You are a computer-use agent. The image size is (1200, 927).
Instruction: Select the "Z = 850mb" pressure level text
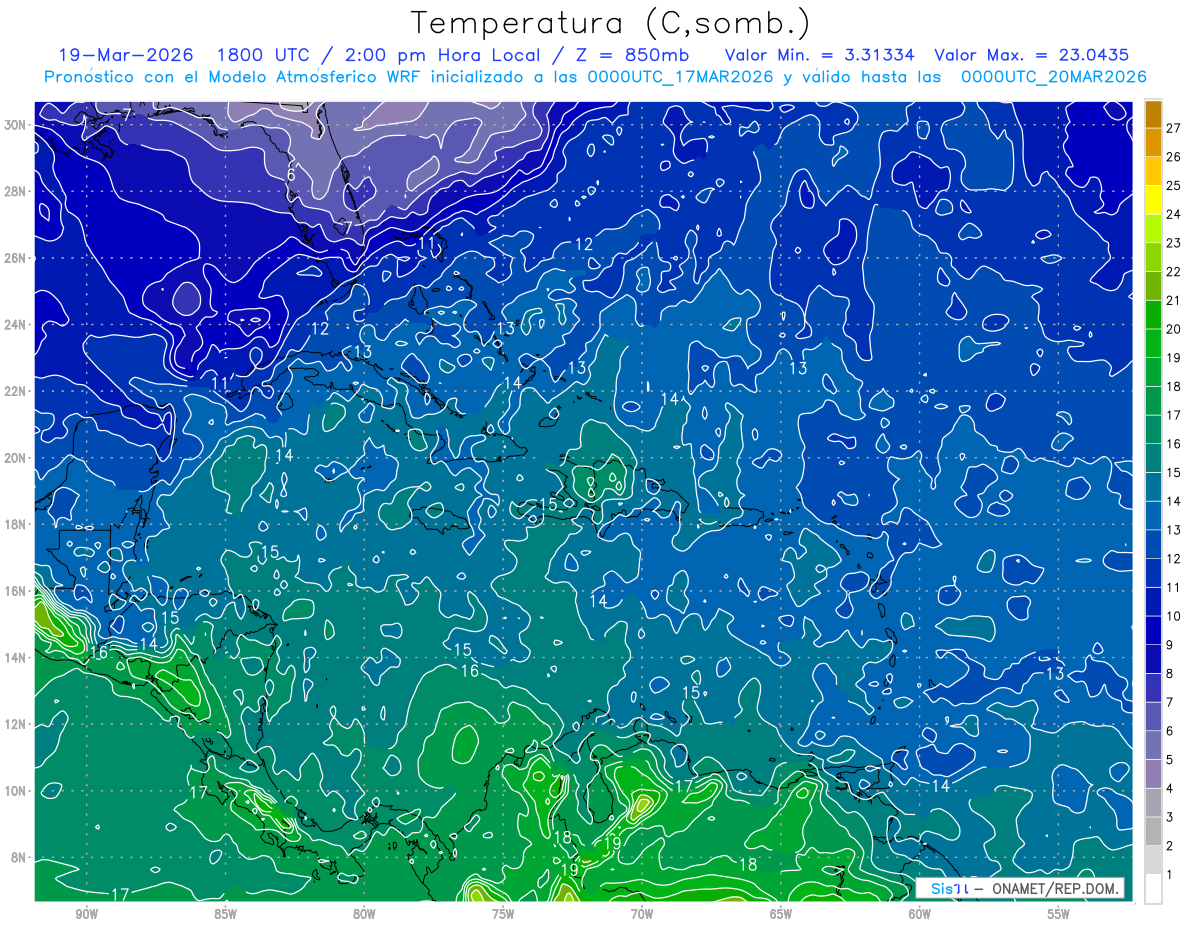point(632,55)
